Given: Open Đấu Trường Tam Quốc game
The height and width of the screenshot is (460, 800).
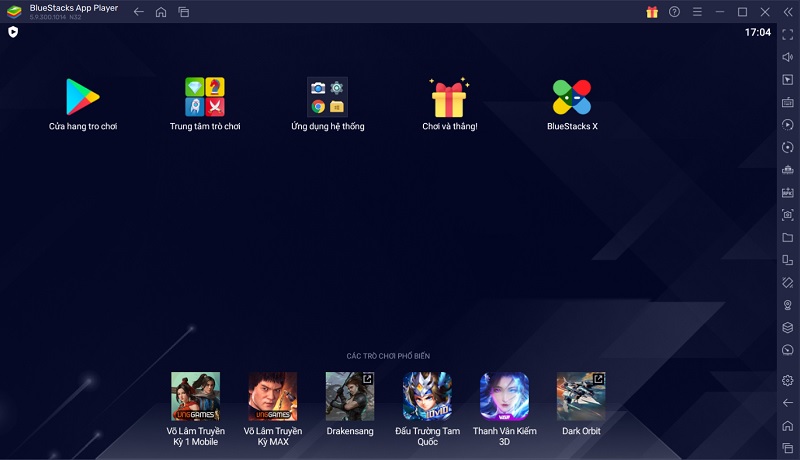Looking at the screenshot, I should [x=427, y=396].
